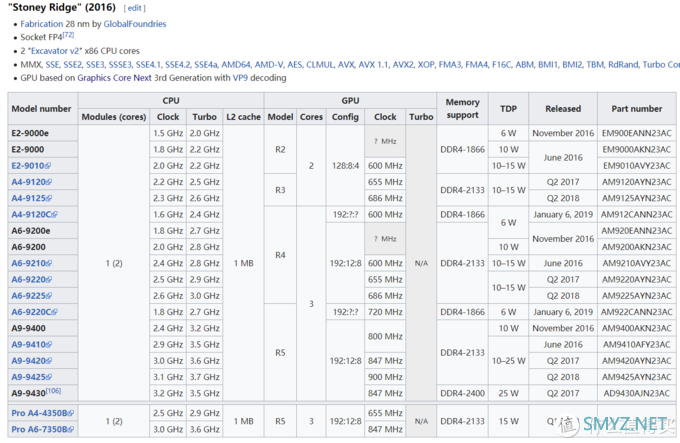Click the external link icon beside A9-9410
Image resolution: width=680 pixels, height=443 pixels.
click(x=49, y=345)
